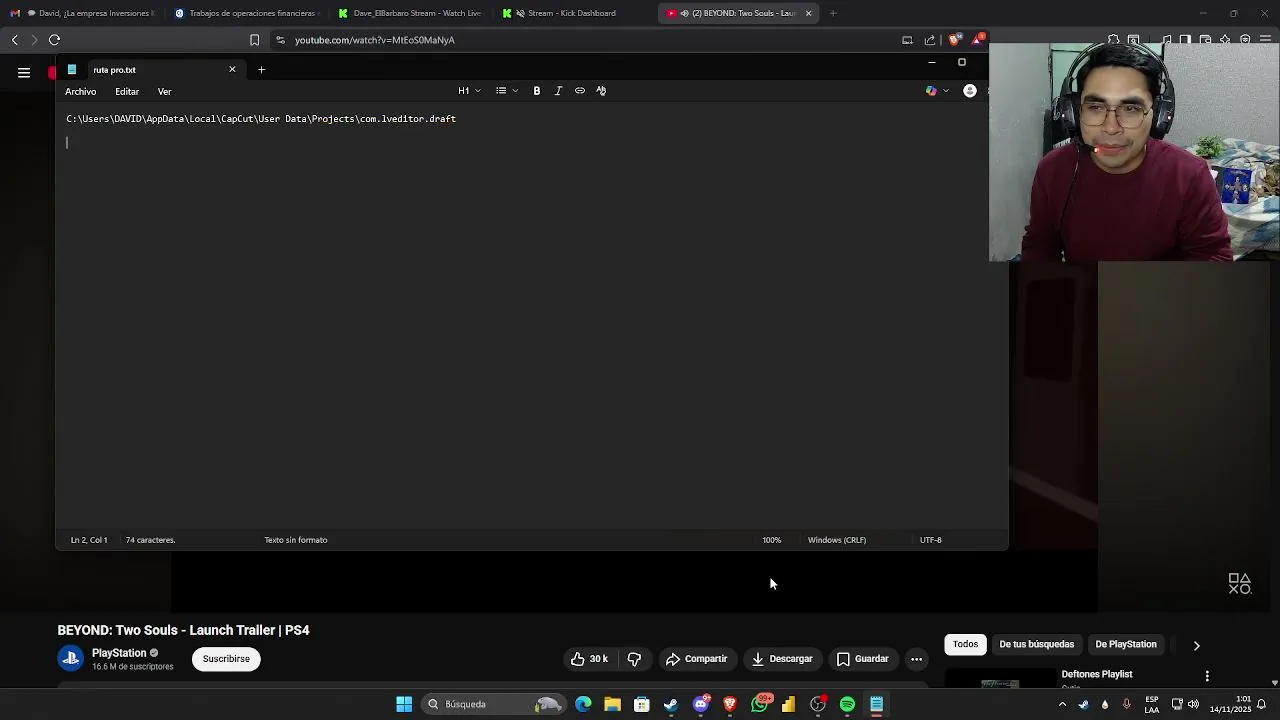This screenshot has width=1280, height=720.
Task: Show next filter chips arrow
Action: click(x=1196, y=646)
